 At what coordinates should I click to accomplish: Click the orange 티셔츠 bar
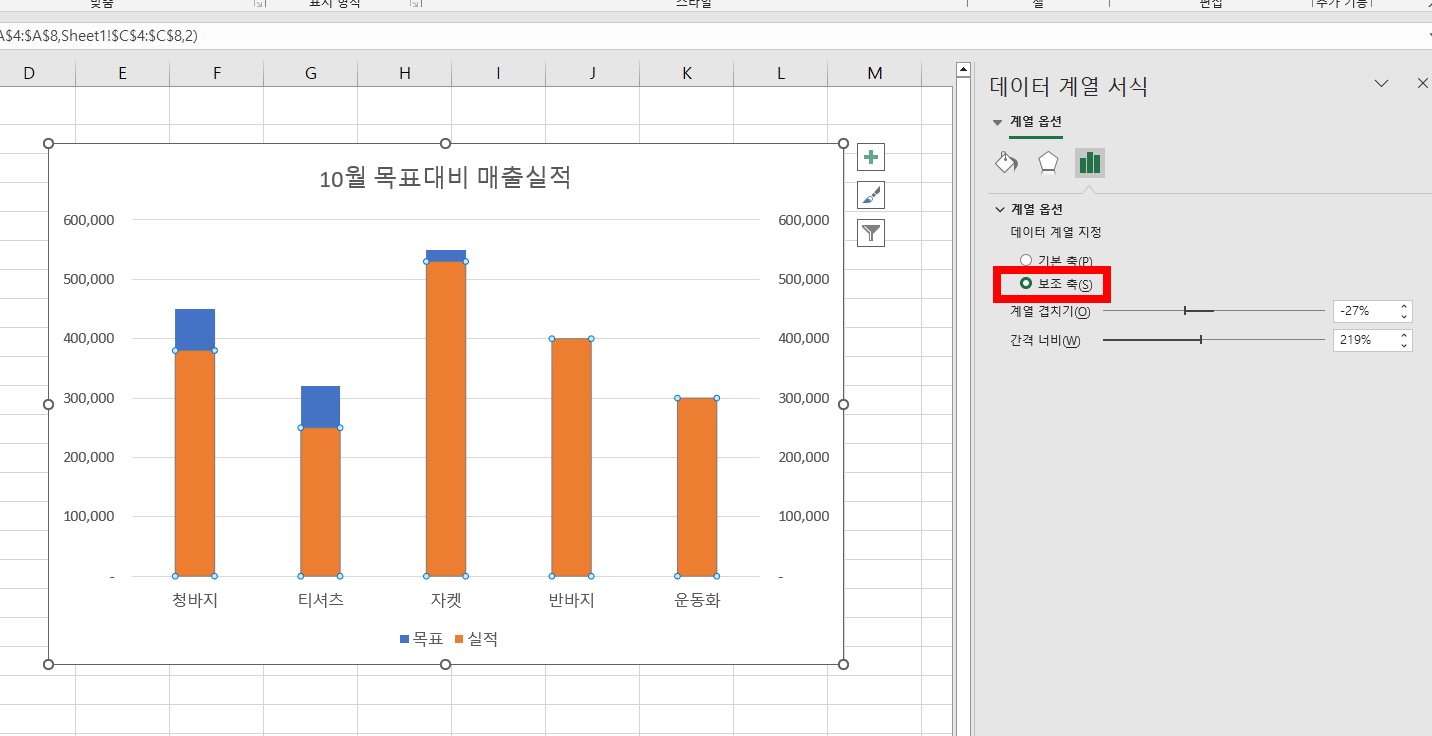point(320,502)
